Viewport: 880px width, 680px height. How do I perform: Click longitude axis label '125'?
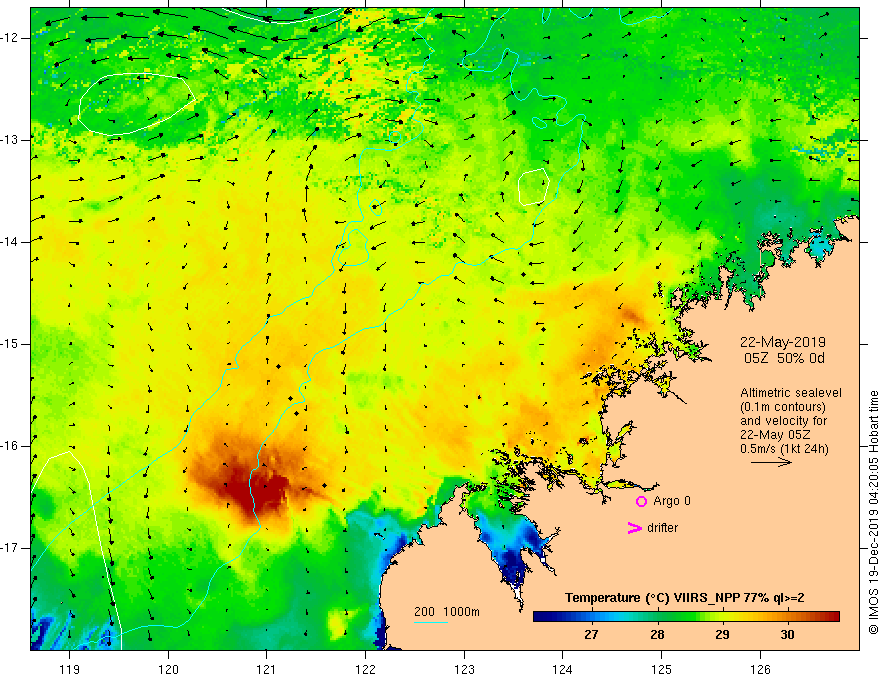tap(662, 669)
